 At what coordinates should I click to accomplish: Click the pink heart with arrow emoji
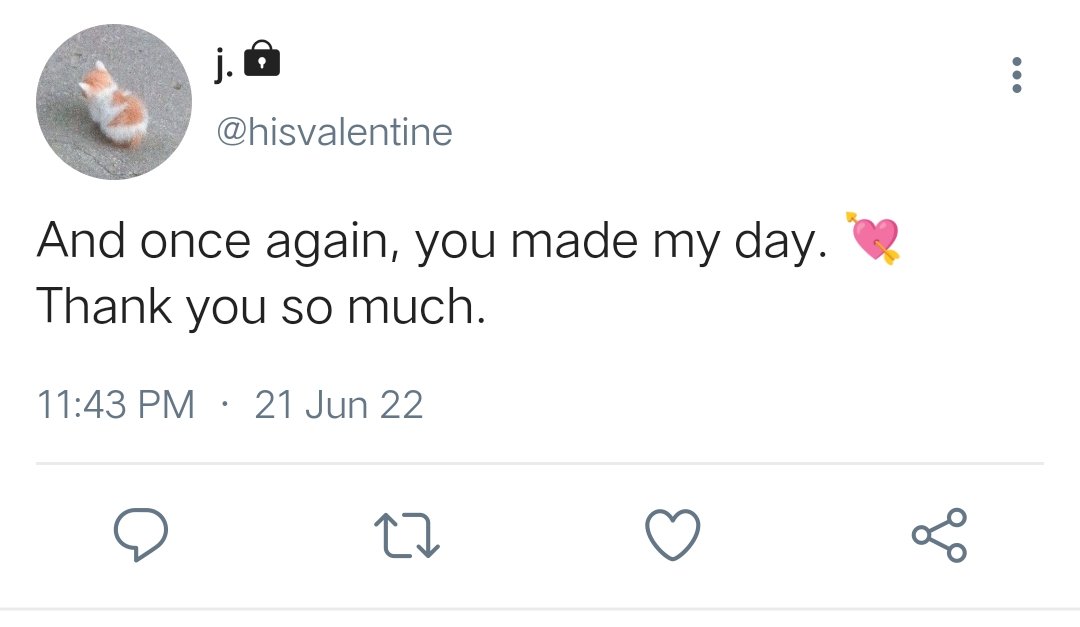click(x=872, y=237)
